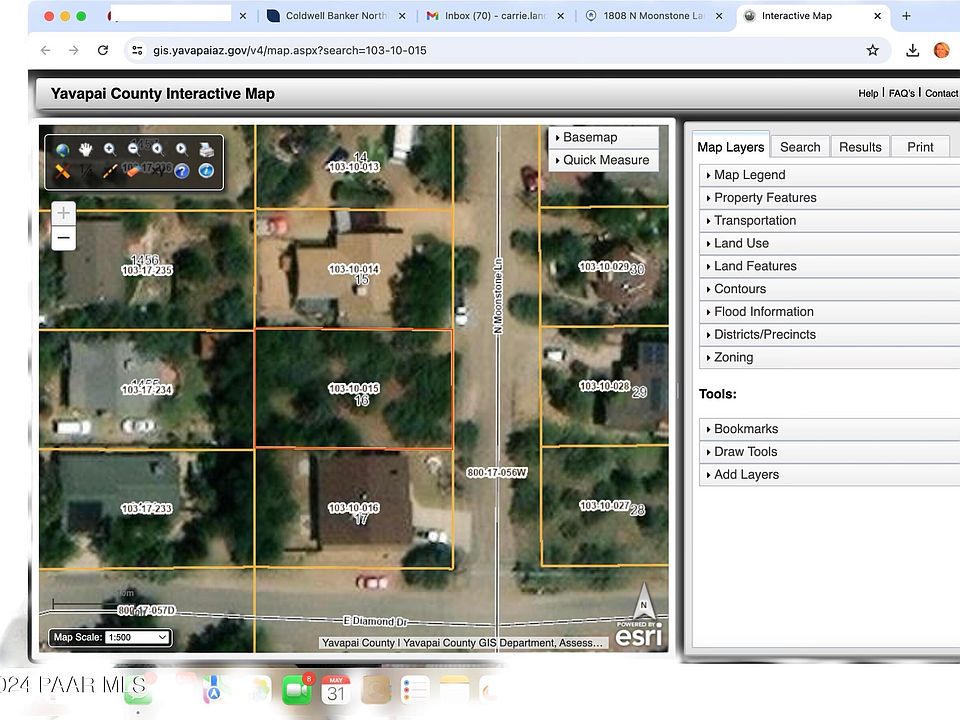The height and width of the screenshot is (720, 960).
Task: Click parcel label 103-17-233
Action: click(147, 508)
